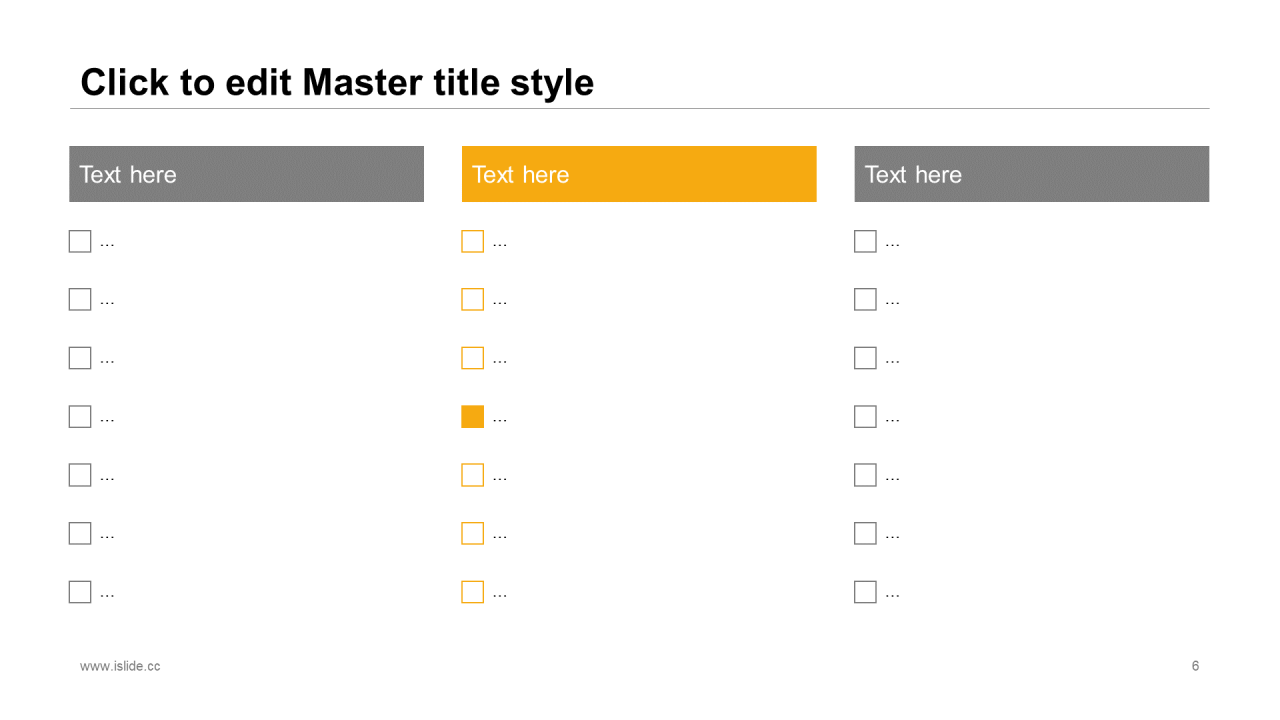Tick the top orange-outlined checkbox
The width and height of the screenshot is (1280, 720).
tap(472, 241)
